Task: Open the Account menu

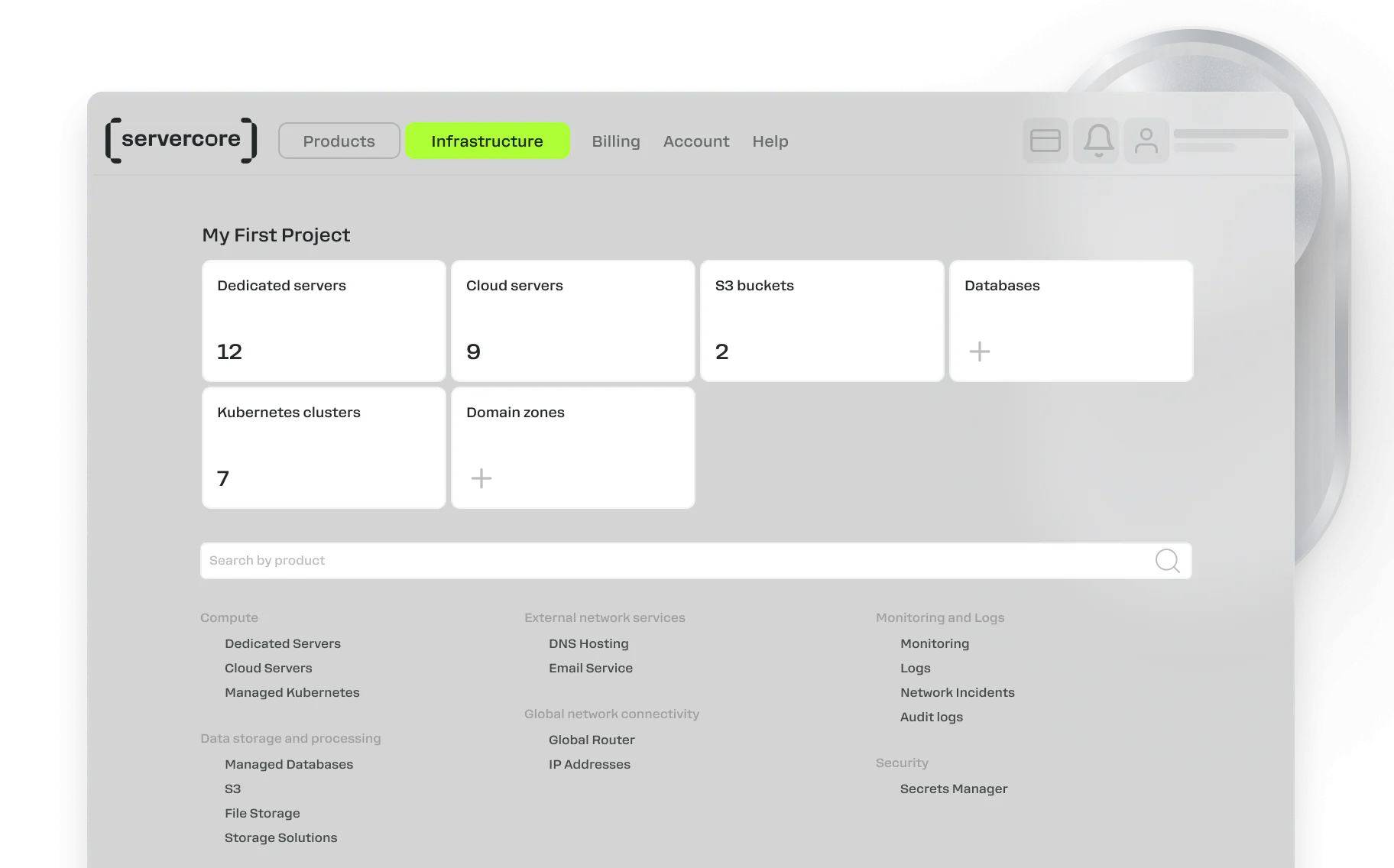Action: (695, 141)
